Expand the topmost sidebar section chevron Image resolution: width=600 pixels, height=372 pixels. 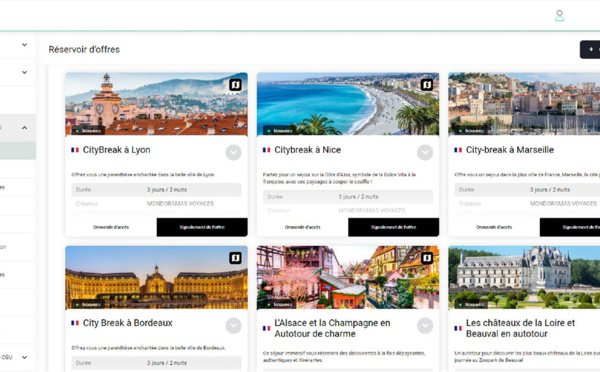click(x=24, y=45)
